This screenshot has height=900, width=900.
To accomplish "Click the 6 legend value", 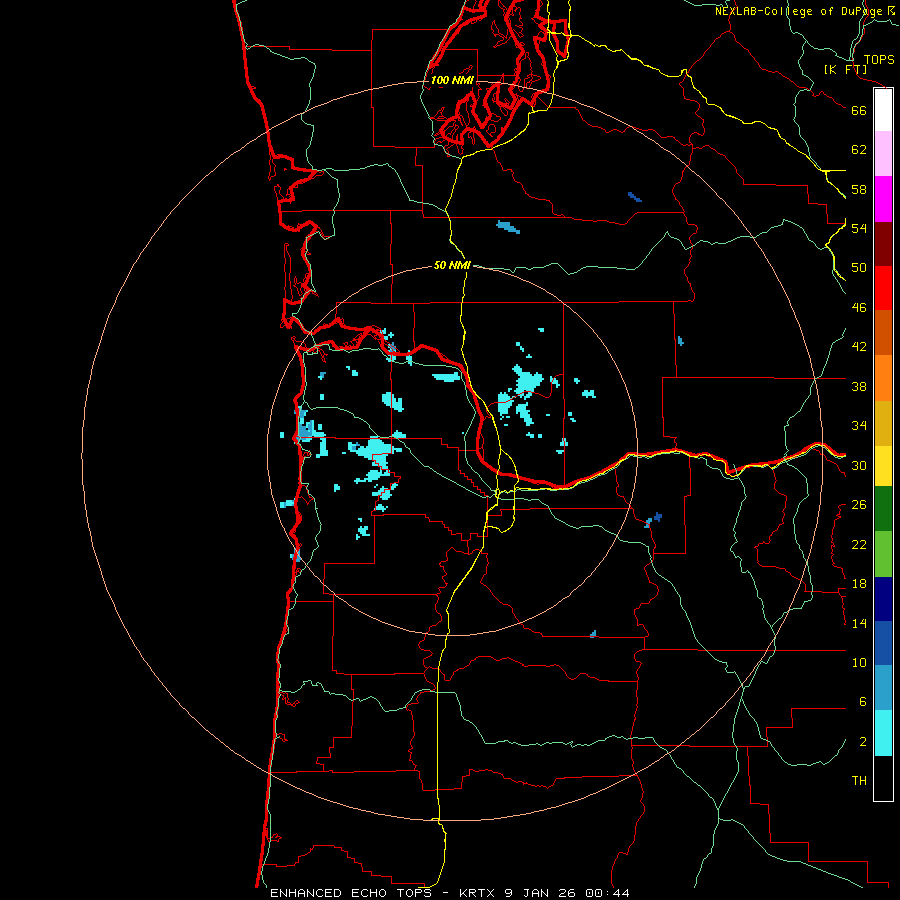I will pyautogui.click(x=863, y=701).
